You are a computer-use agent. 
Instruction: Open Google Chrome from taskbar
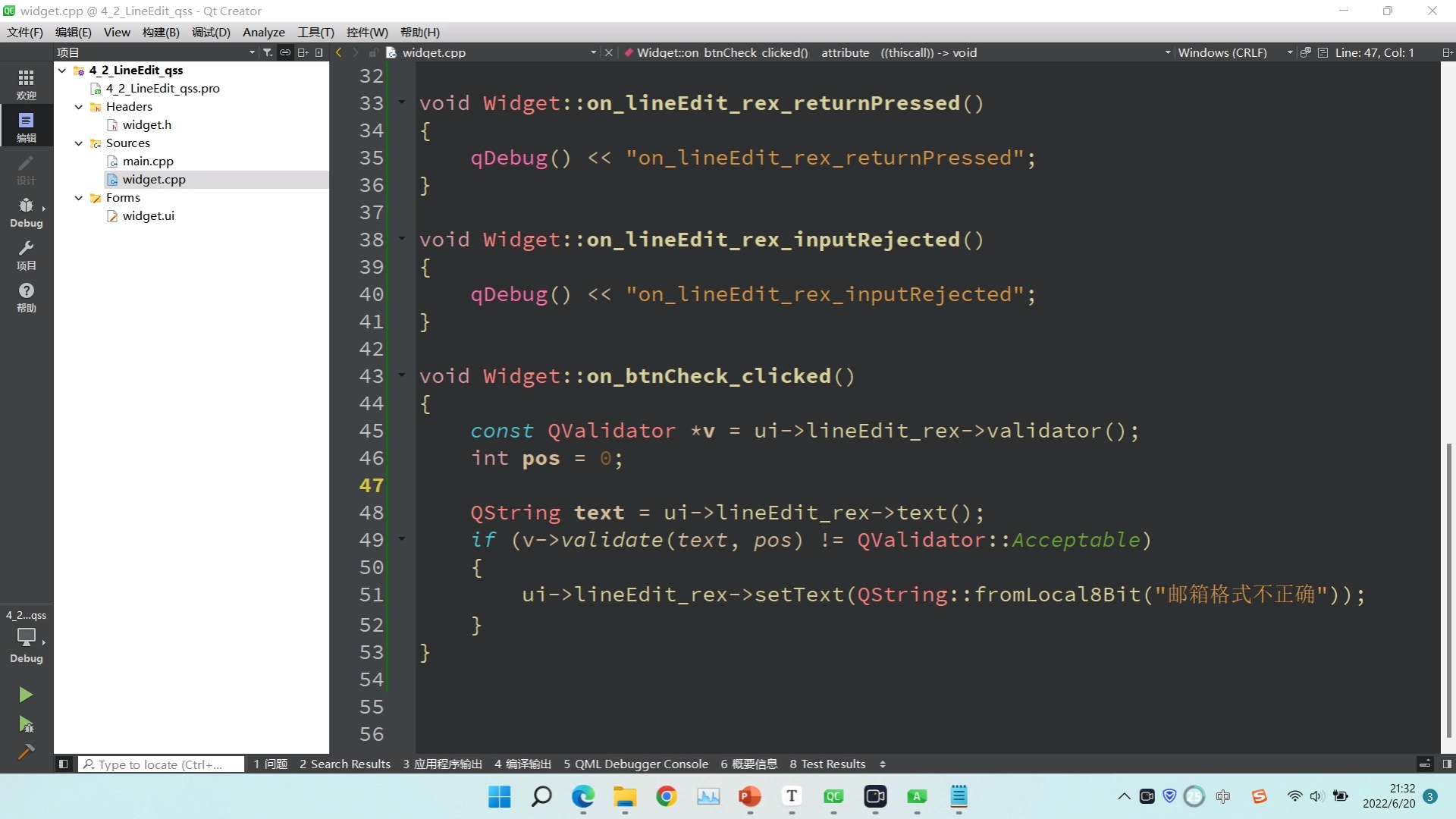667,796
